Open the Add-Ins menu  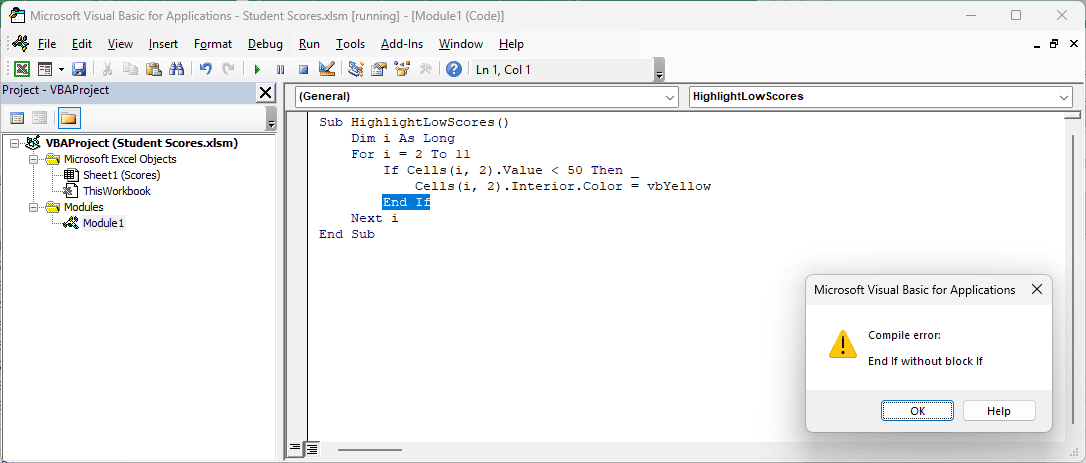(x=402, y=44)
